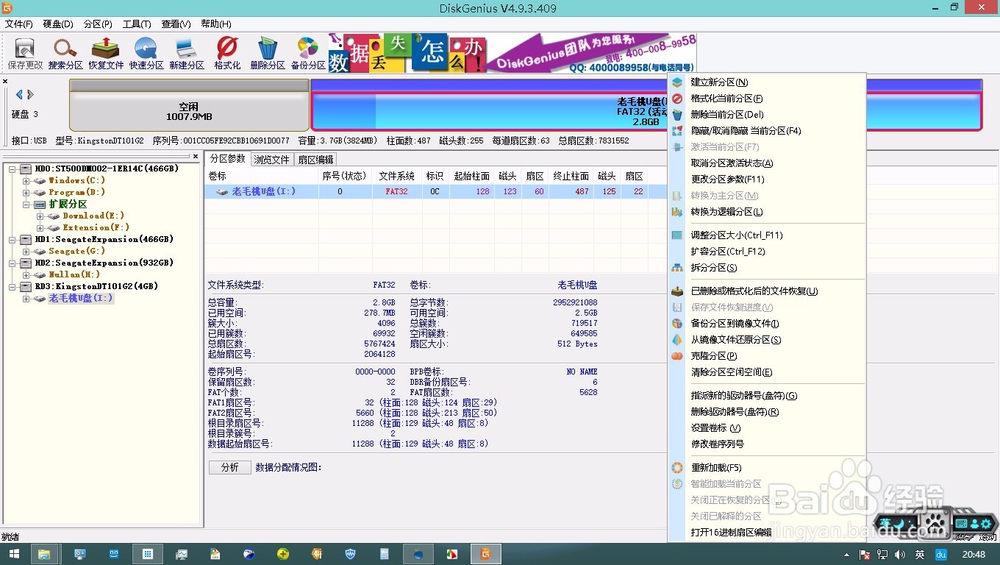Choose 删除当前分区(Del) from context menu
Screen dimensions: 1000x565
[x=727, y=115]
